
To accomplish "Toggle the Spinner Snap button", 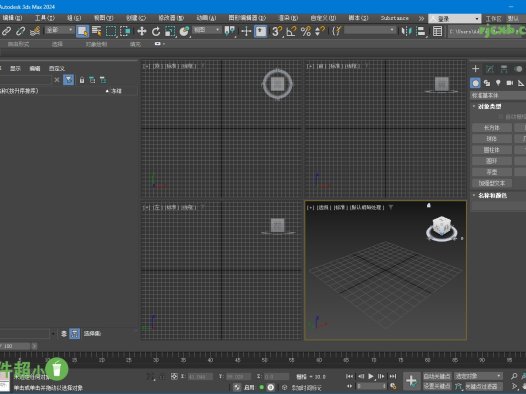I will [x=320, y=32].
